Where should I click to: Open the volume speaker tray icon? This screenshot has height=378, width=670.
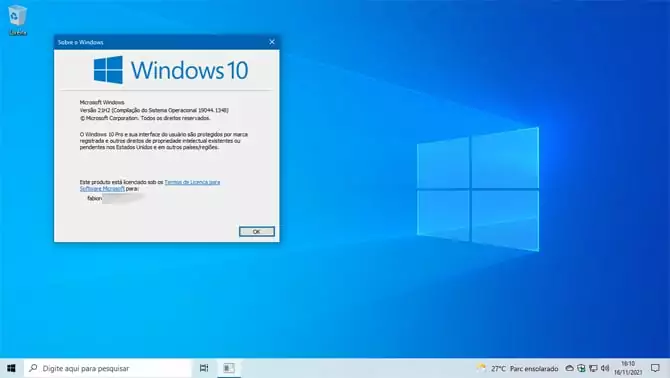pyautogui.click(x=605, y=368)
